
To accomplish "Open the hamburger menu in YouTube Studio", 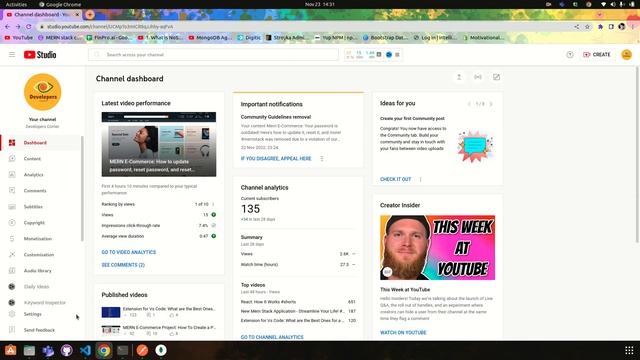I will point(12,54).
